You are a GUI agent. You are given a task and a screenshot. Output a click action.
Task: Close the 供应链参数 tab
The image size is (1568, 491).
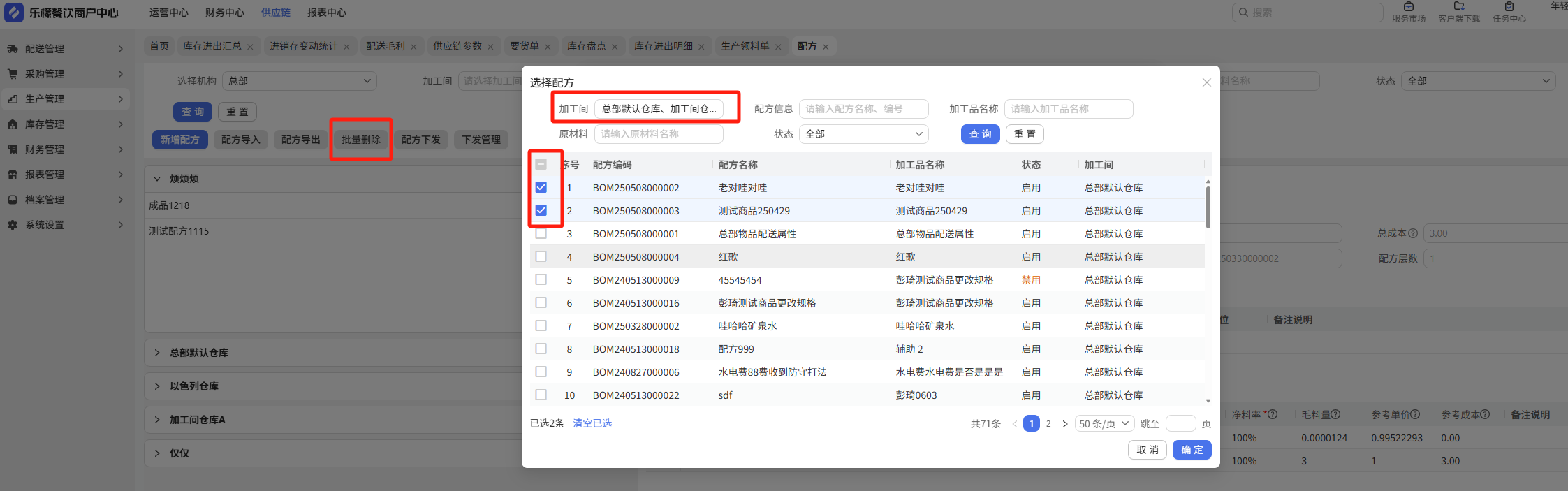coord(490,47)
